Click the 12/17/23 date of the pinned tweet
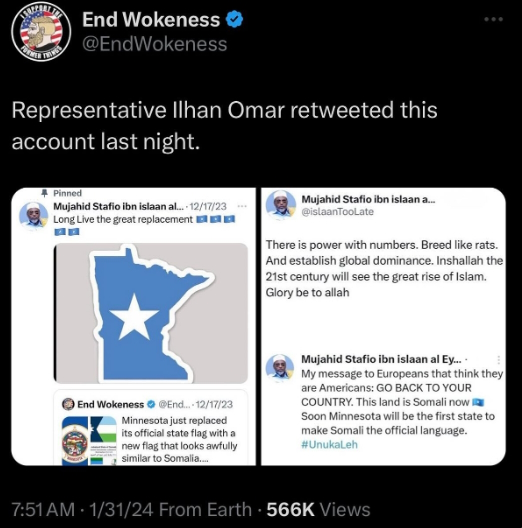Image resolution: width=522 pixels, height=528 pixels. coord(208,206)
